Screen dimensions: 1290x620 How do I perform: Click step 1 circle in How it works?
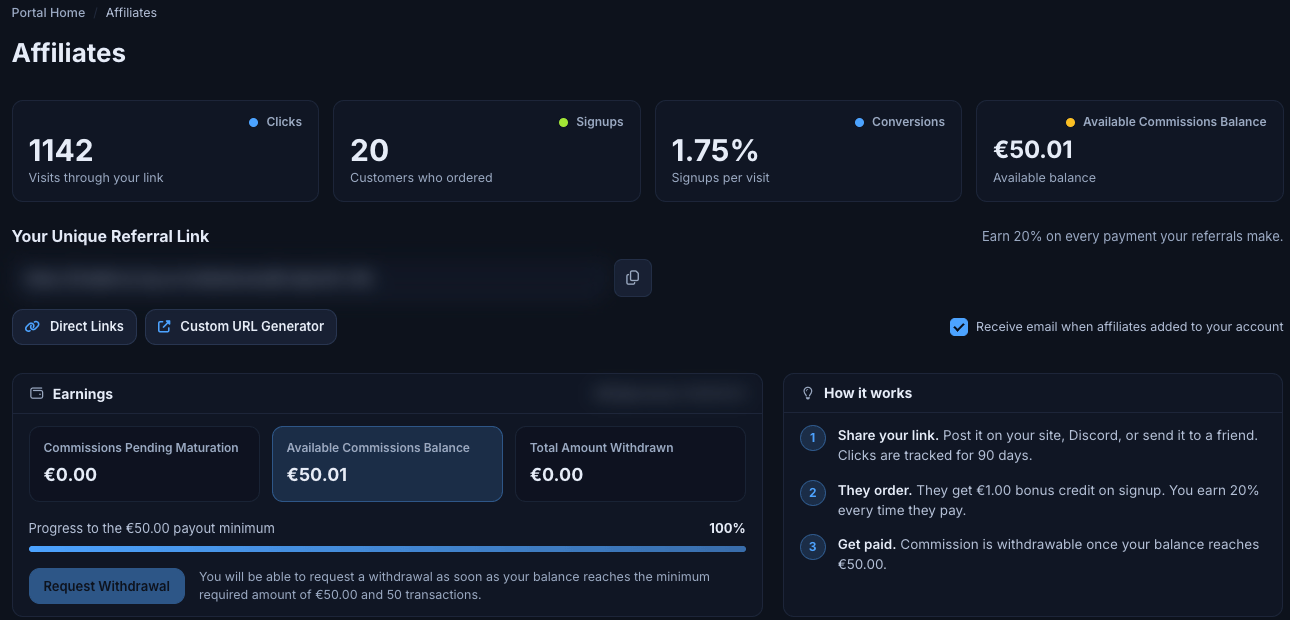click(x=812, y=438)
